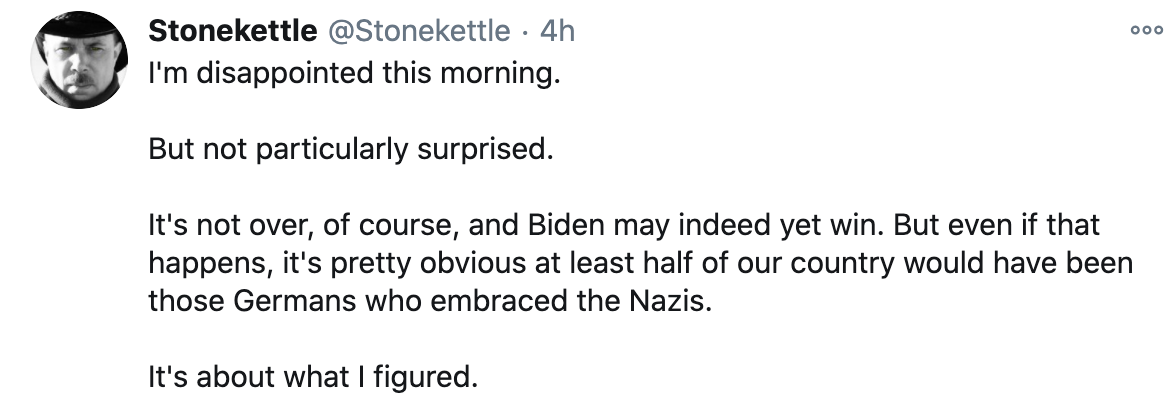Click the line "I'm disappointed this morning."
Screen dimensions: 1174x414
point(349,76)
